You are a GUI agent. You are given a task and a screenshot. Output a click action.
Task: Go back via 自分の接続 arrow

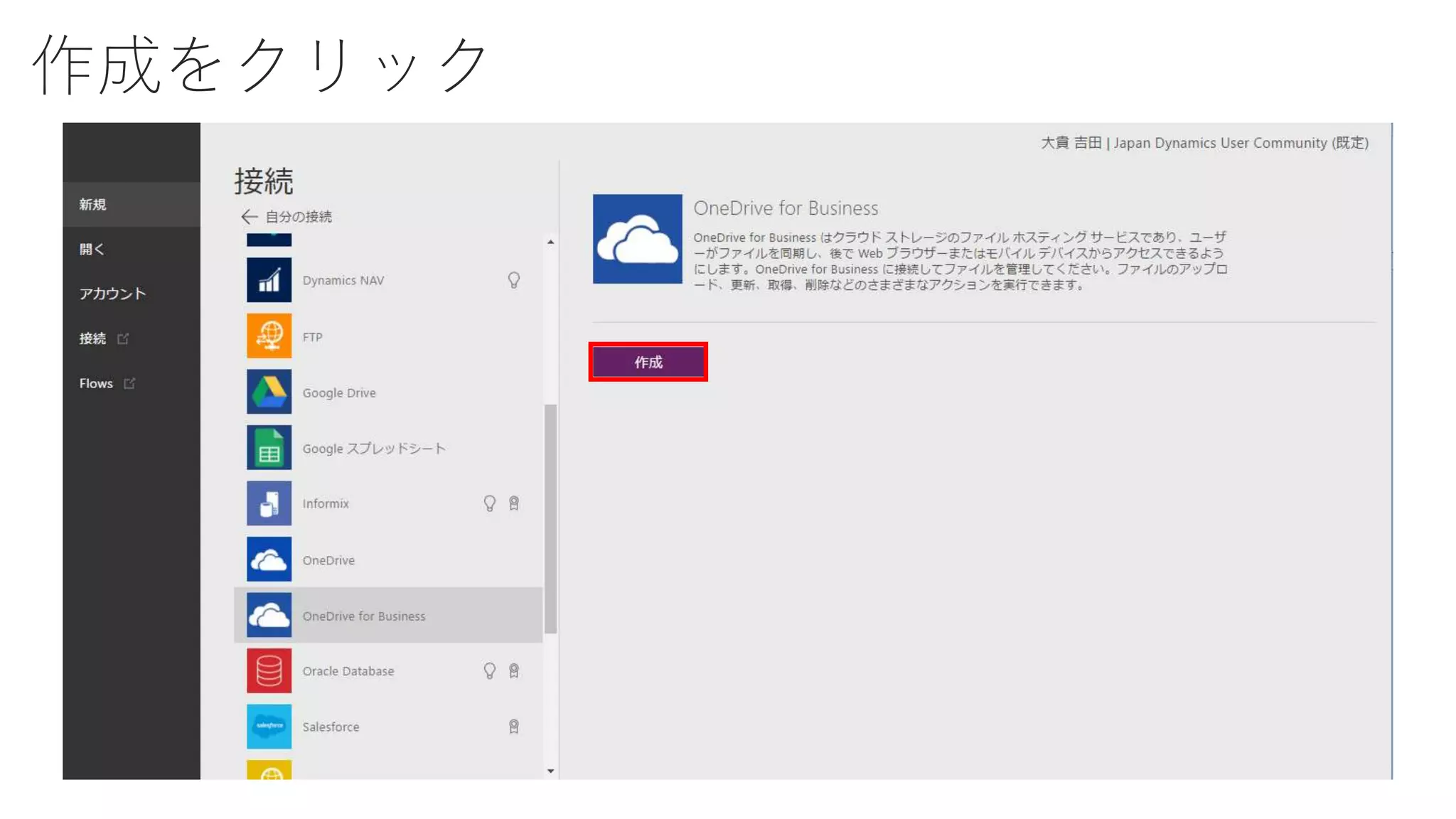click(x=250, y=217)
